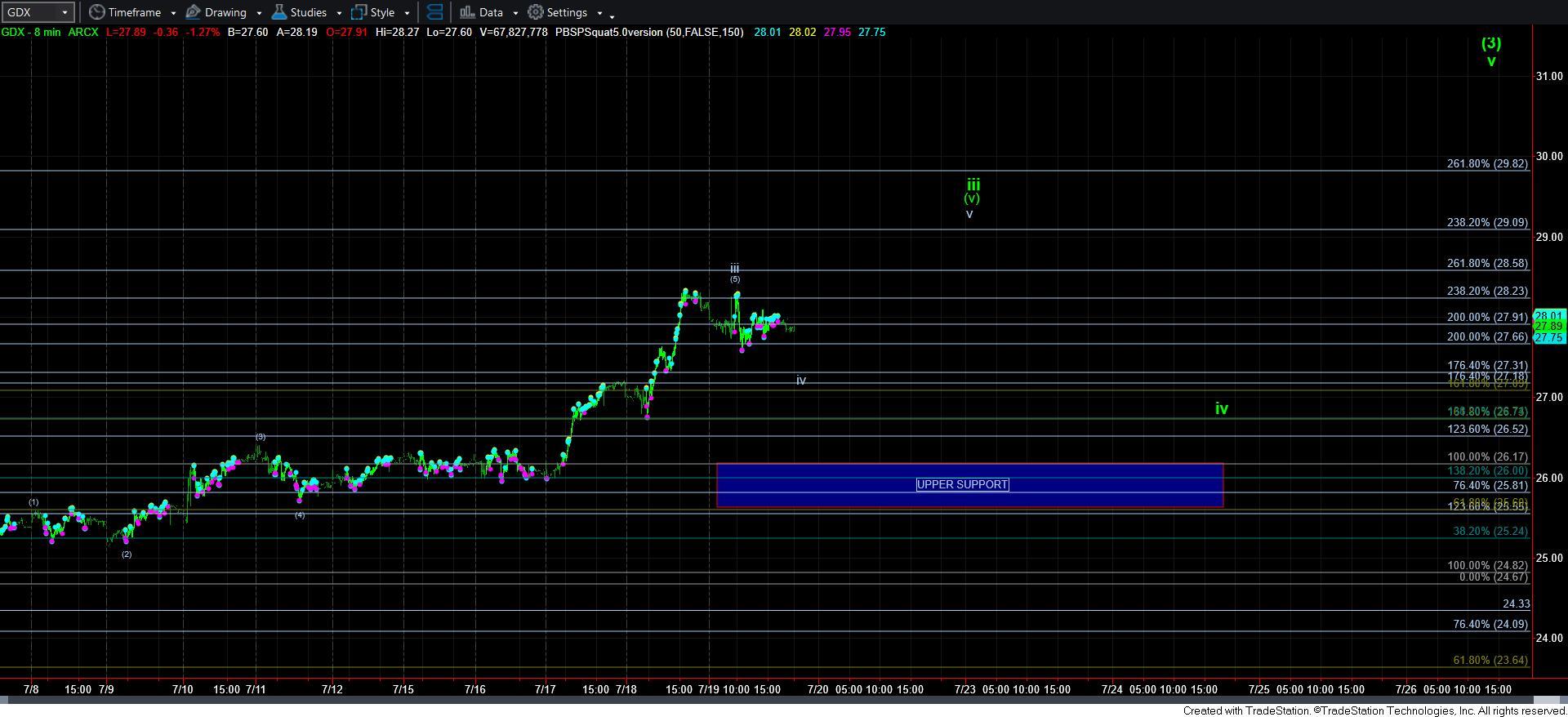Viewport: 1568px width, 717px height.
Task: Select the 200.00% (27.66) Fibonacci label
Action: tap(1487, 336)
